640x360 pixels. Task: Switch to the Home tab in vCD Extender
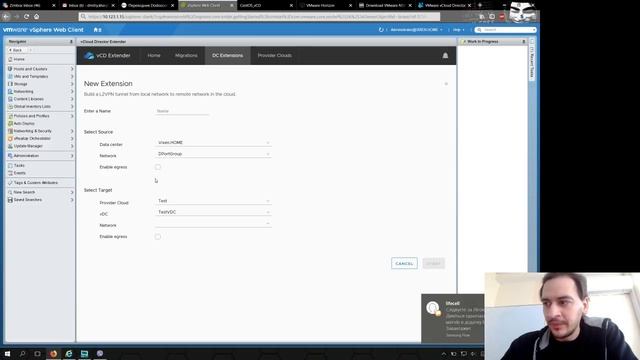pos(154,56)
